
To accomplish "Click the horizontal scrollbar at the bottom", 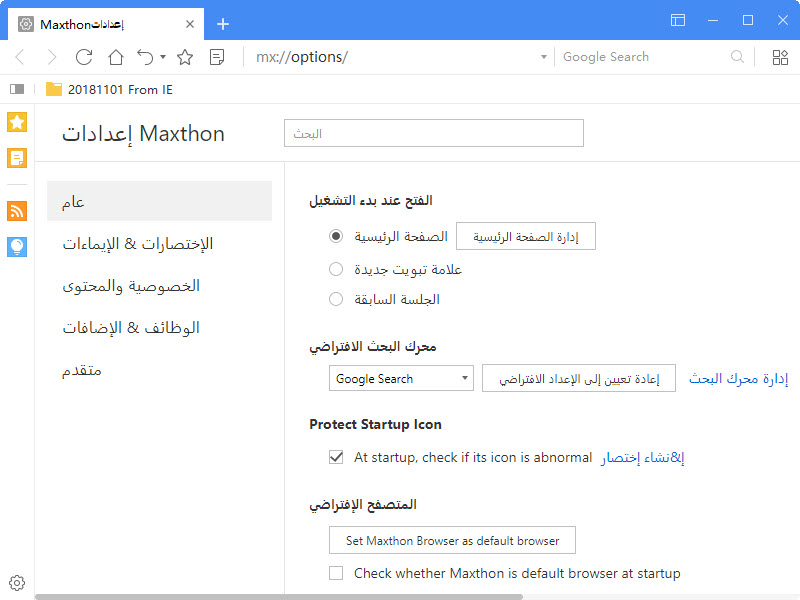I will 279,597.
